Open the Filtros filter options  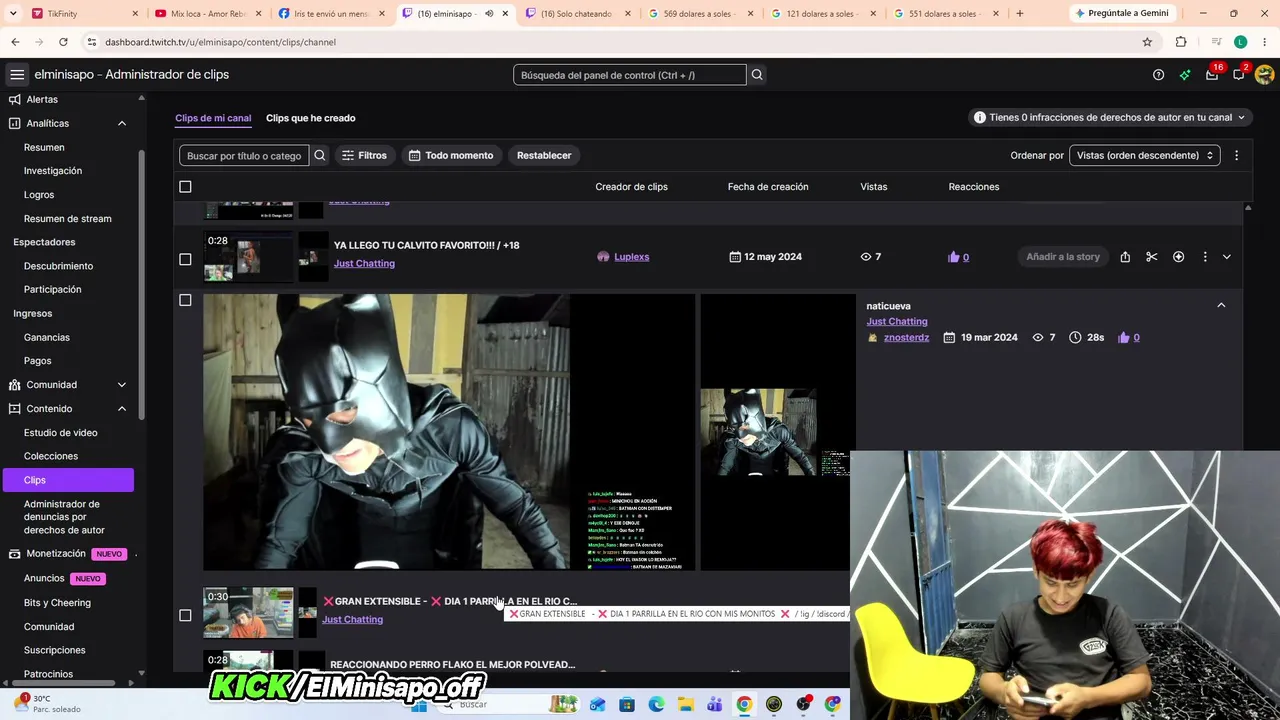coord(364,156)
